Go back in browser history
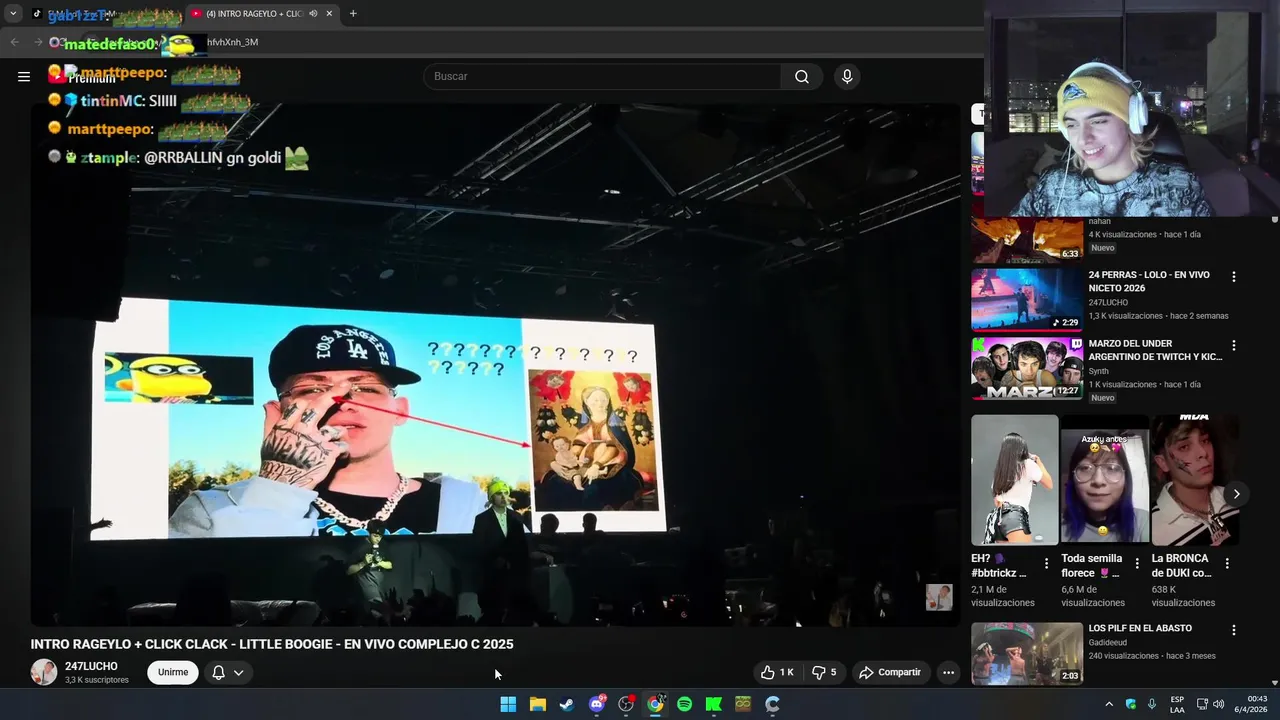Image resolution: width=1280 pixels, height=720 pixels. [14, 42]
